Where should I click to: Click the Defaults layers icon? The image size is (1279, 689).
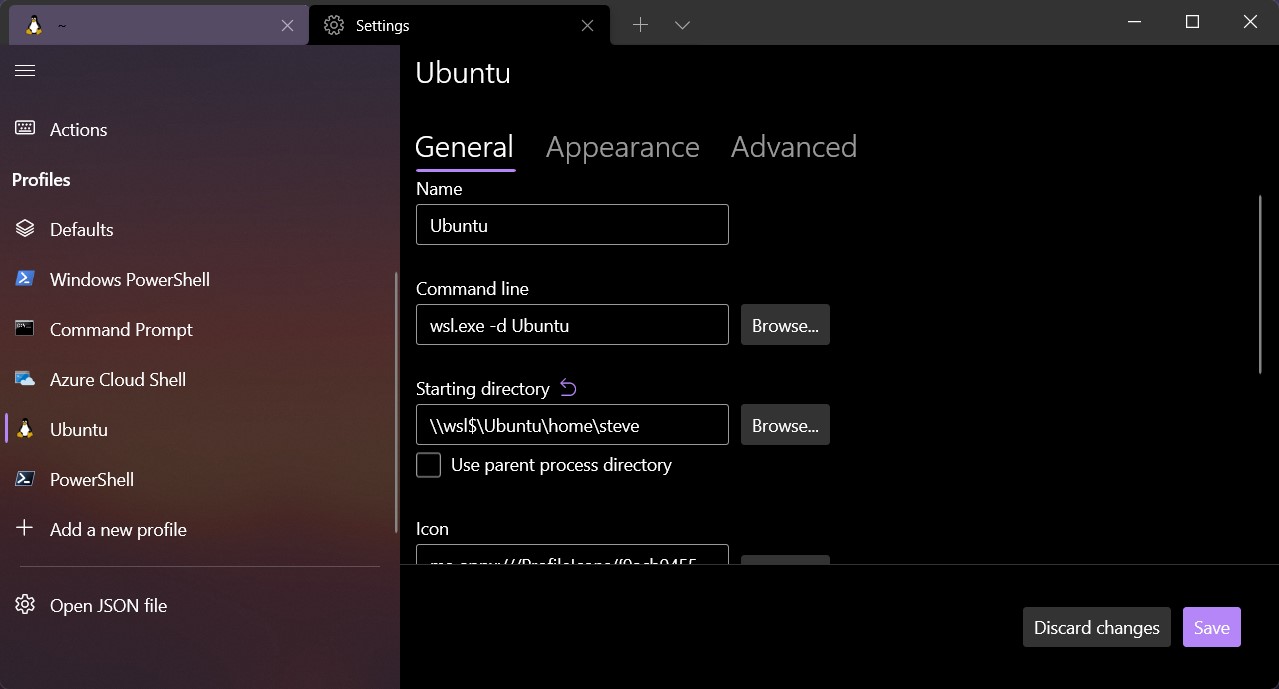[25, 229]
